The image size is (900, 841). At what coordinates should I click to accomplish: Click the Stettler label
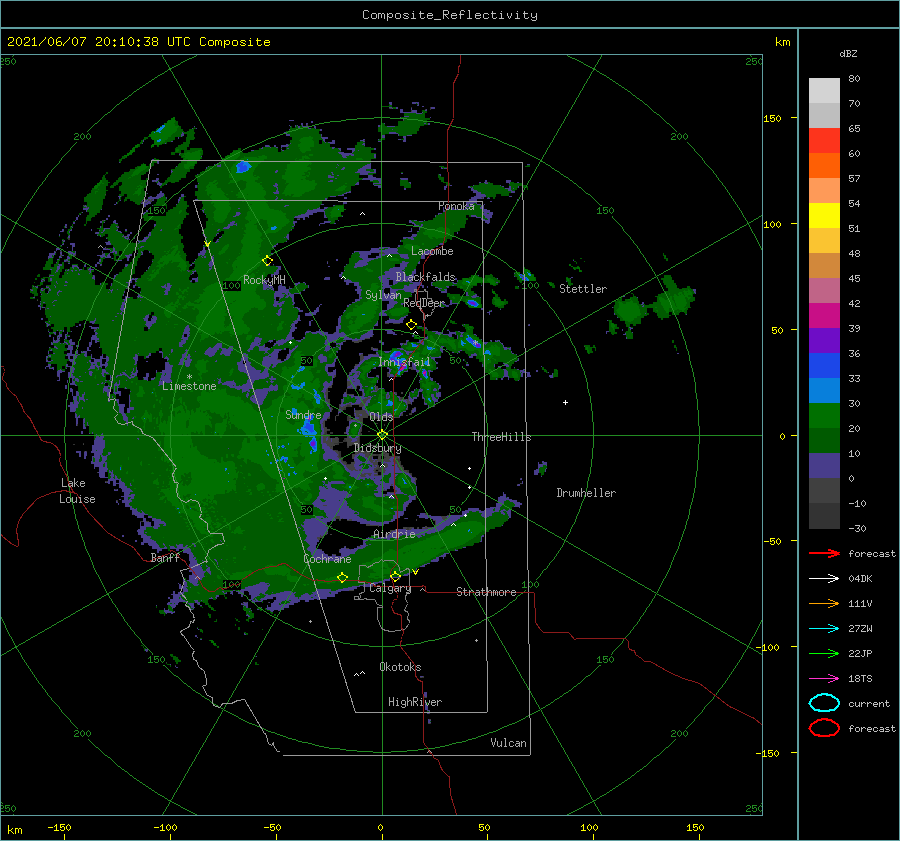pos(583,289)
